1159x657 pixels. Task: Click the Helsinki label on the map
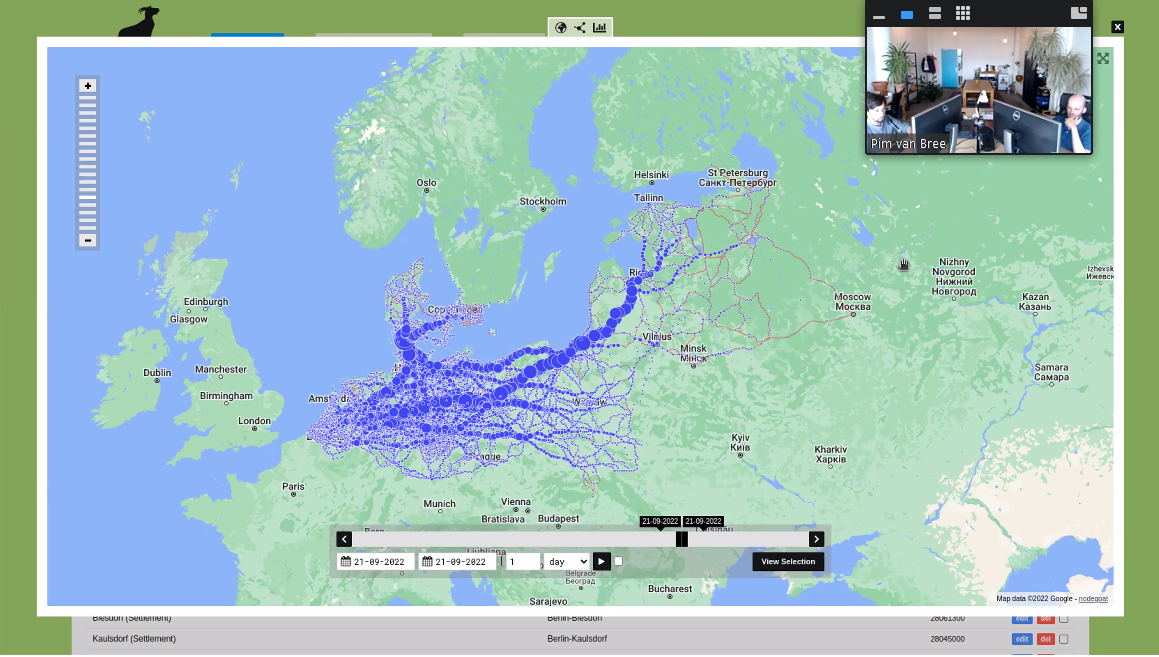651,174
